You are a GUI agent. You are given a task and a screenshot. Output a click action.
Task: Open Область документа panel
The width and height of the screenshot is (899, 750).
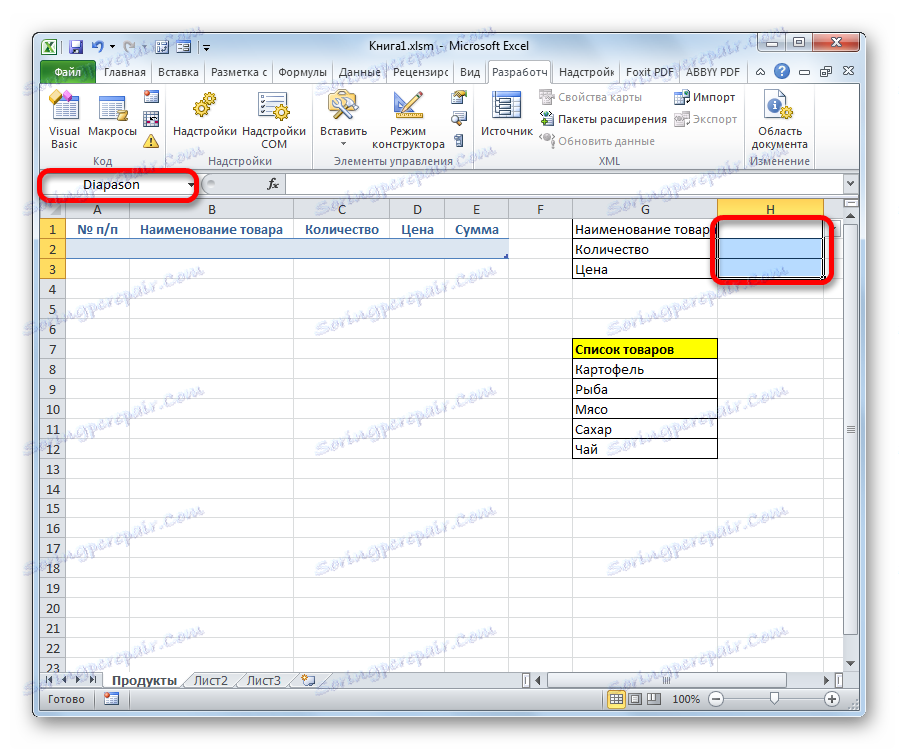click(x=780, y=120)
